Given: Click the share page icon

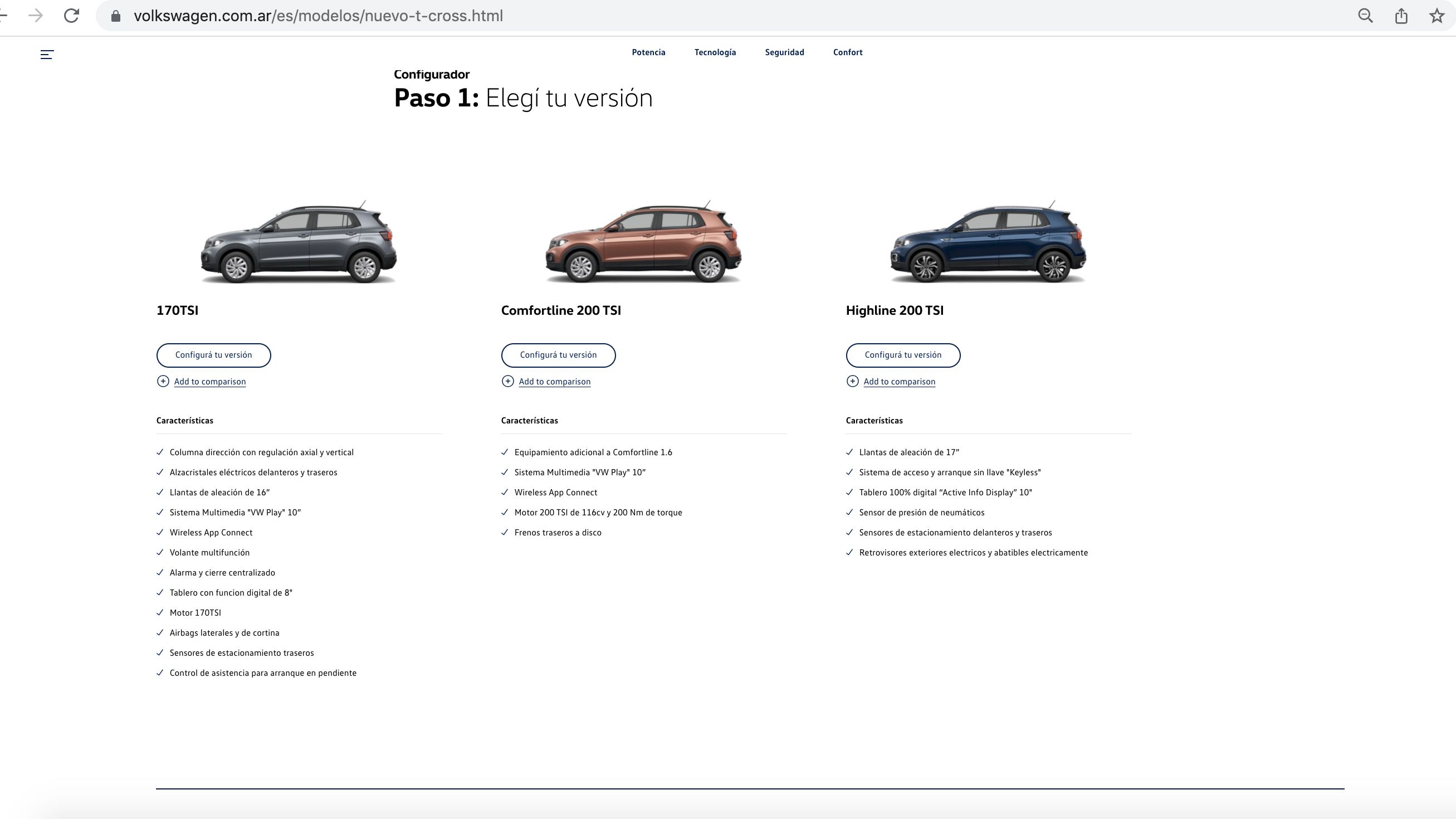Looking at the screenshot, I should pos(1401,16).
